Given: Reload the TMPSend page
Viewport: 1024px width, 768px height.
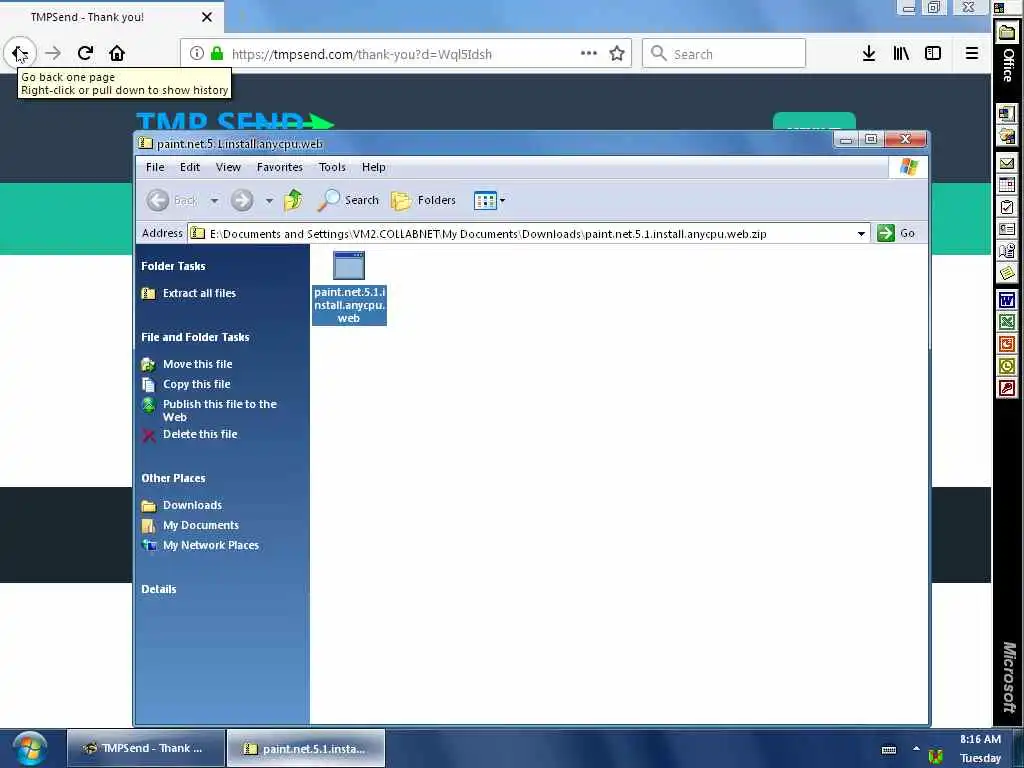Looking at the screenshot, I should (86, 53).
